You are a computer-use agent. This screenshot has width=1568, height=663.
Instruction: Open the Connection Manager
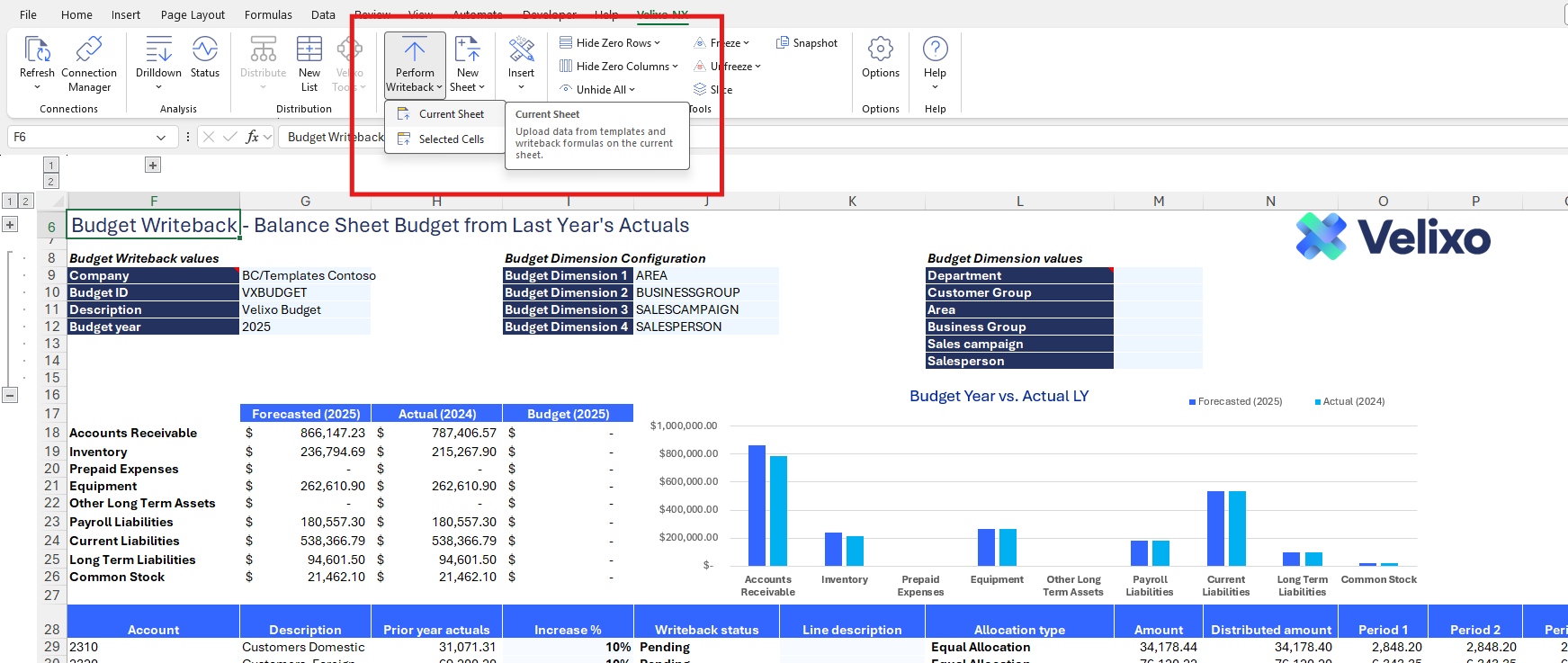click(89, 50)
